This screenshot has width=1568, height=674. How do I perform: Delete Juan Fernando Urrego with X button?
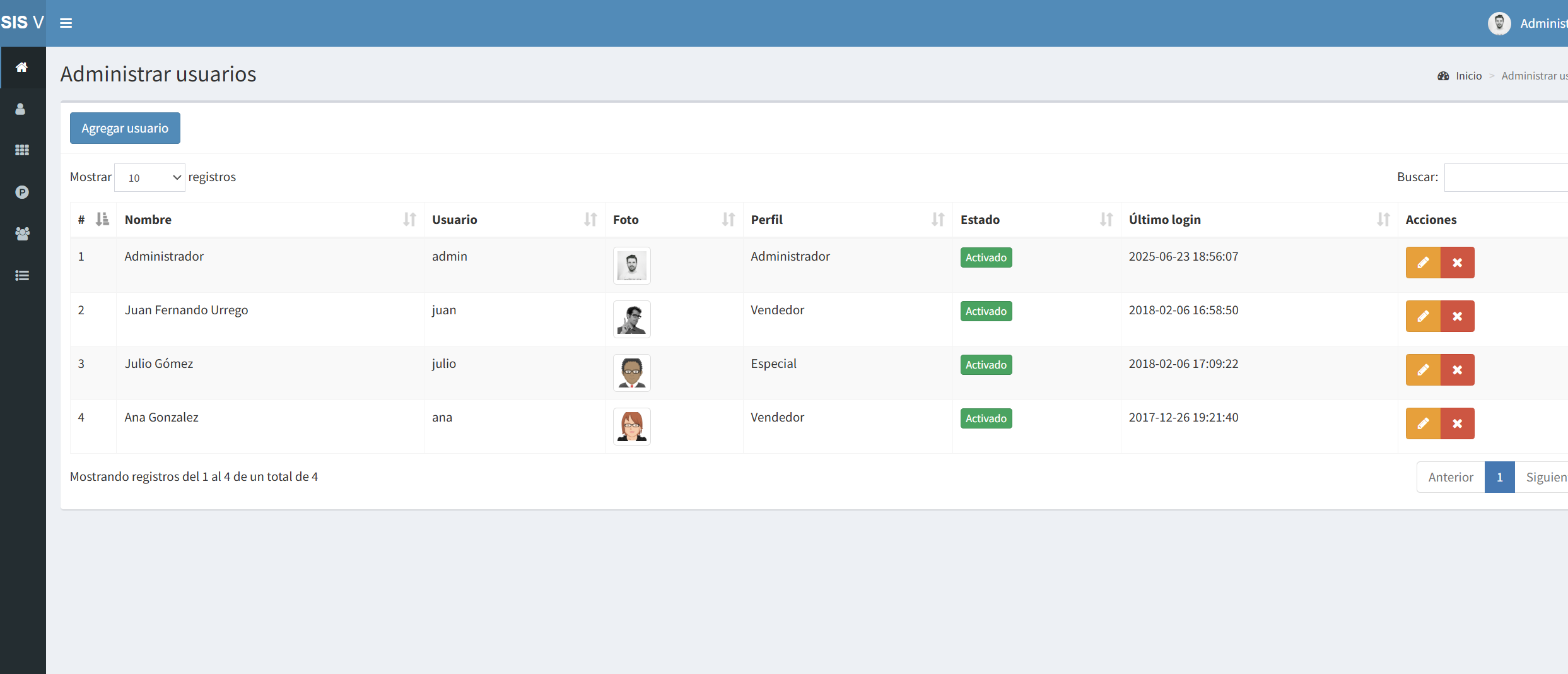click(x=1458, y=316)
